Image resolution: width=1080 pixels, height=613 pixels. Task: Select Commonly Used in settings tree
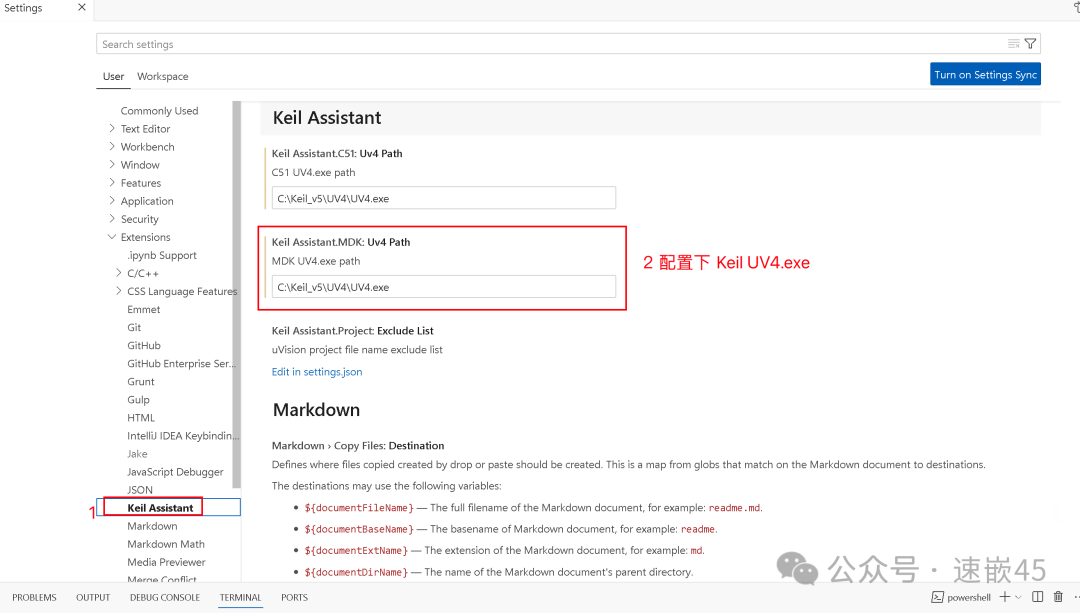point(159,111)
